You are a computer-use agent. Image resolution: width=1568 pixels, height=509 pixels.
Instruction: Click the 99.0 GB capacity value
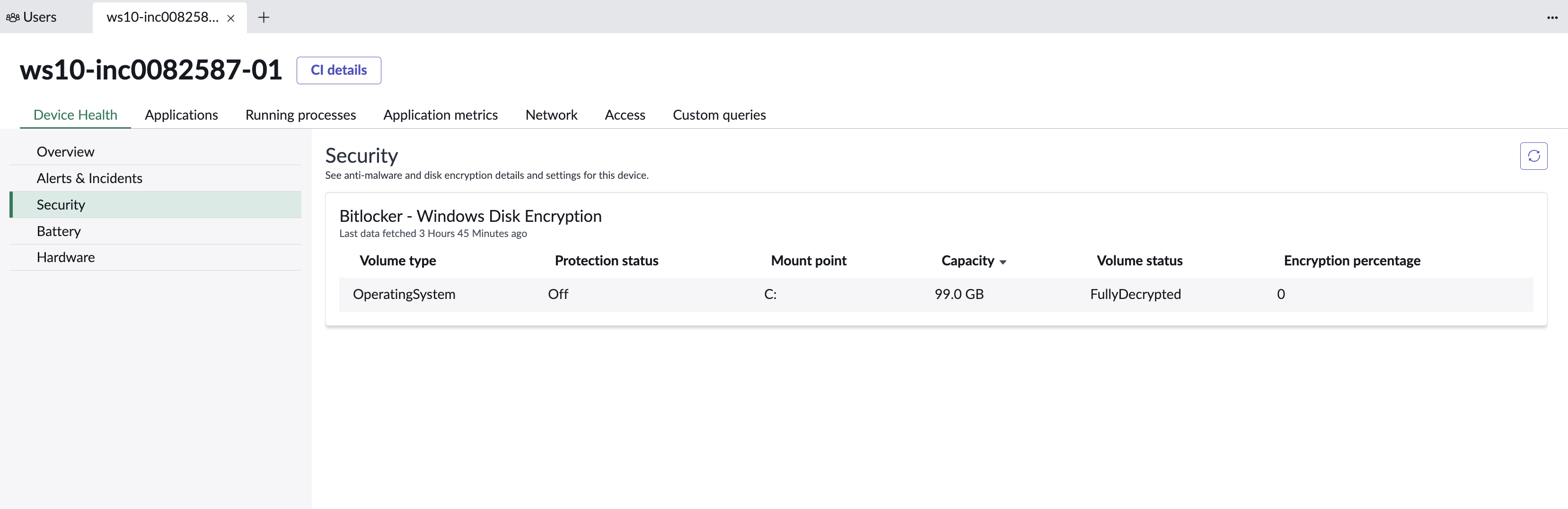(x=959, y=294)
